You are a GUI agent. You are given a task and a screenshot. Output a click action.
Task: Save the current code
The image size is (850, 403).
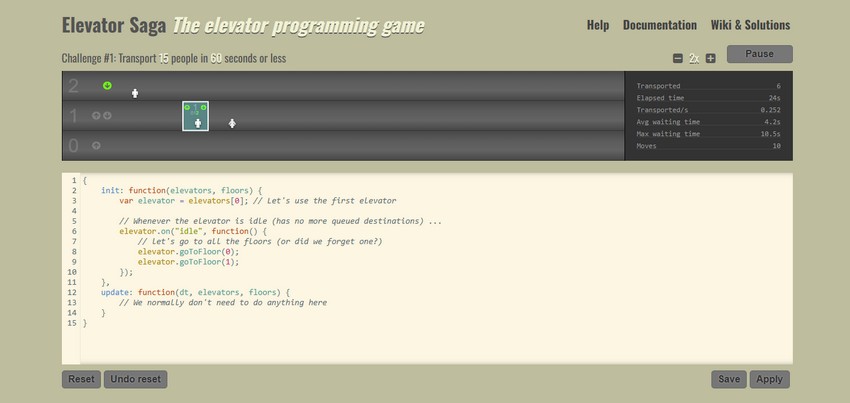click(x=729, y=379)
